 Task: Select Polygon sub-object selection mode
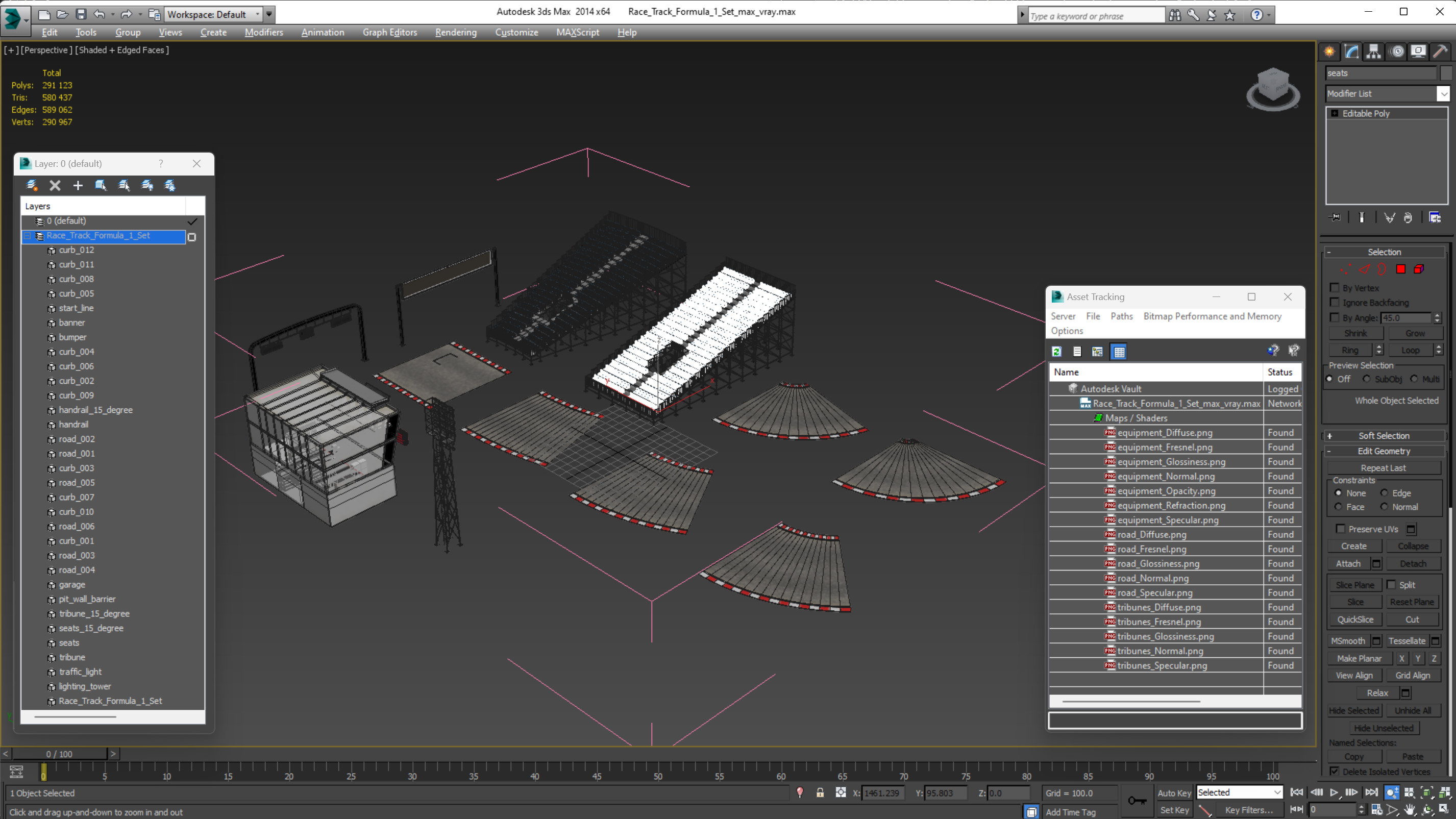coord(1400,269)
